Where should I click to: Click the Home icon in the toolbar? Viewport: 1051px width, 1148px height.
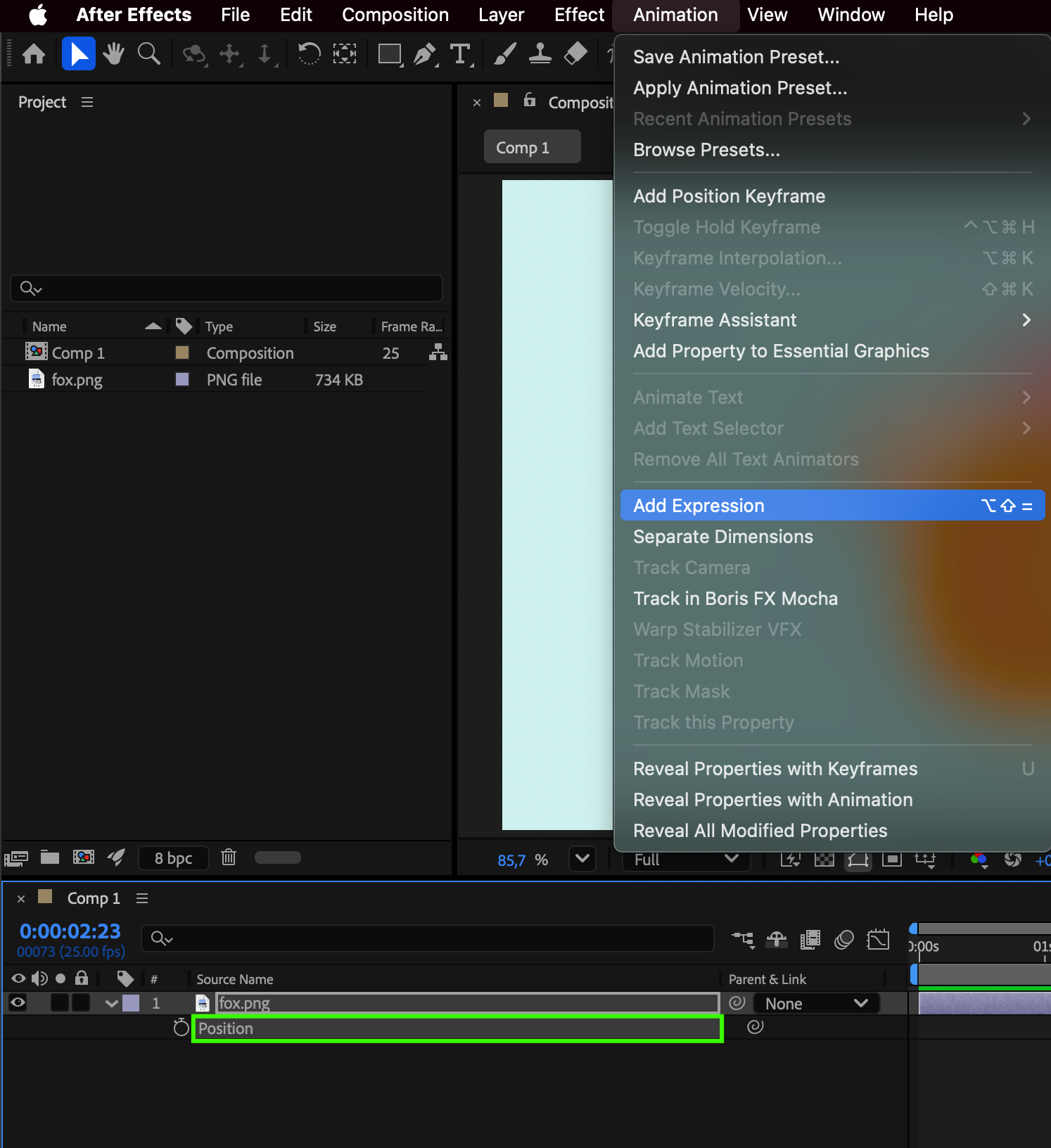pos(34,54)
